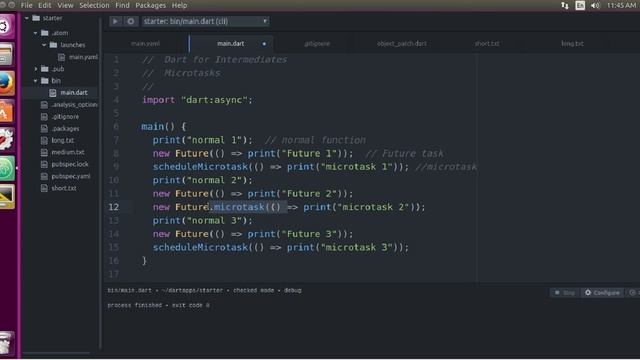Screen dimensions: 640x360
Task: Click the Stop button in run panel
Action: point(565,293)
